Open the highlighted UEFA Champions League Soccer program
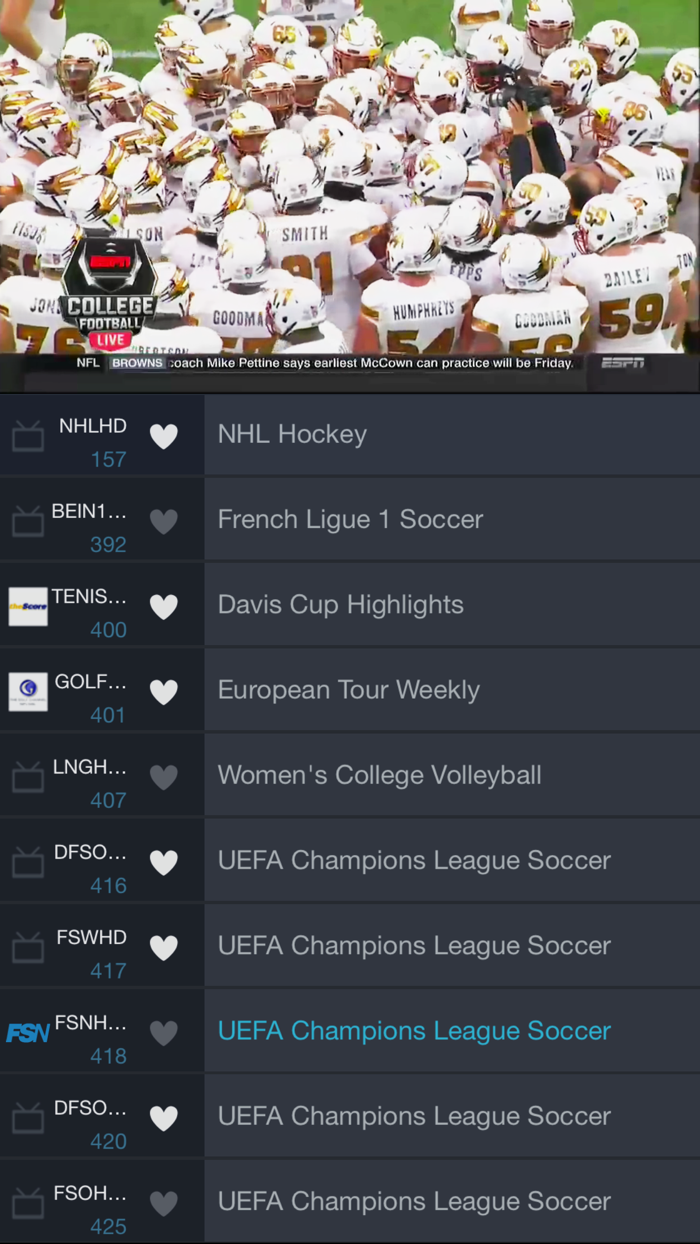Viewport: 700px width, 1244px height. coord(414,1031)
